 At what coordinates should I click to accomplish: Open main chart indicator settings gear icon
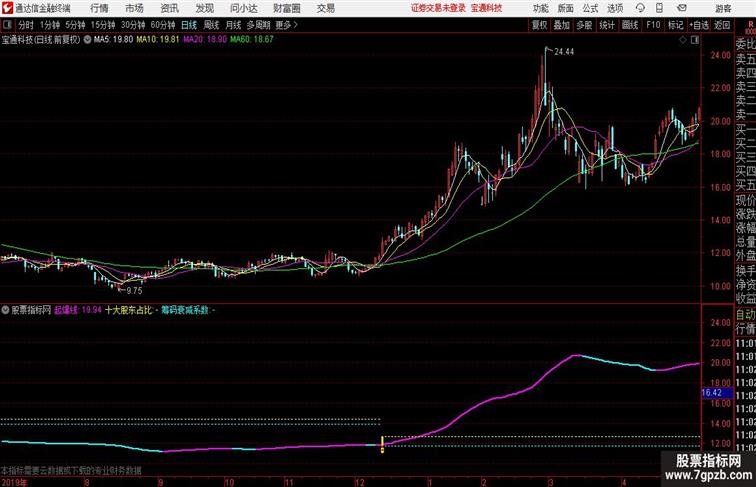[x=87, y=40]
